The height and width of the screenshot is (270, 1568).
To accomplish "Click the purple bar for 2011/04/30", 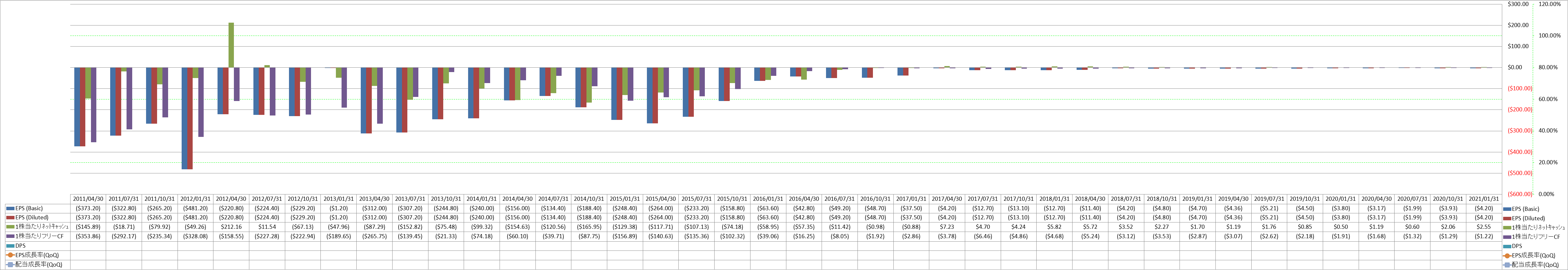I will tap(94, 104).
